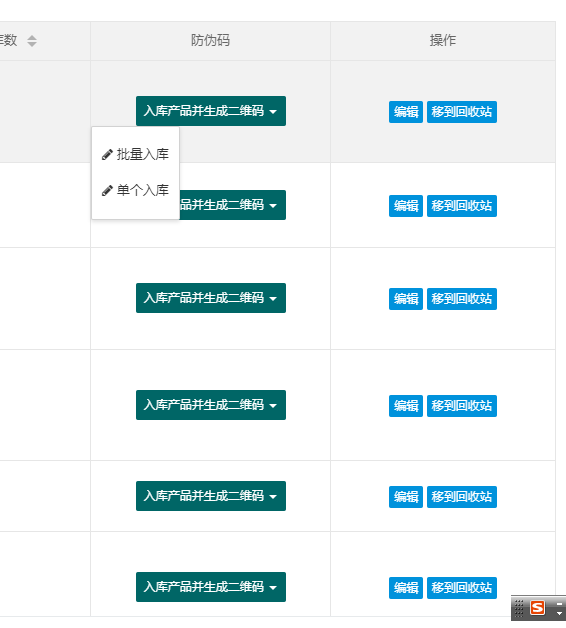Image resolution: width=566 pixels, height=628 pixels.
Task: Expand the fourth row 入库产品并生成二维码 dropdown
Action: point(211,405)
